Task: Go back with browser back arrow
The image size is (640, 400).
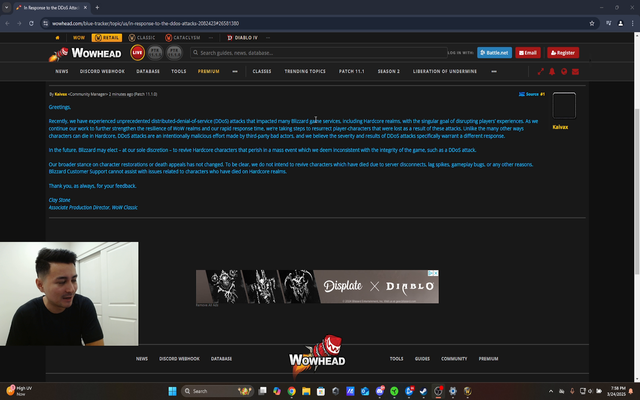Action: [x=7, y=24]
